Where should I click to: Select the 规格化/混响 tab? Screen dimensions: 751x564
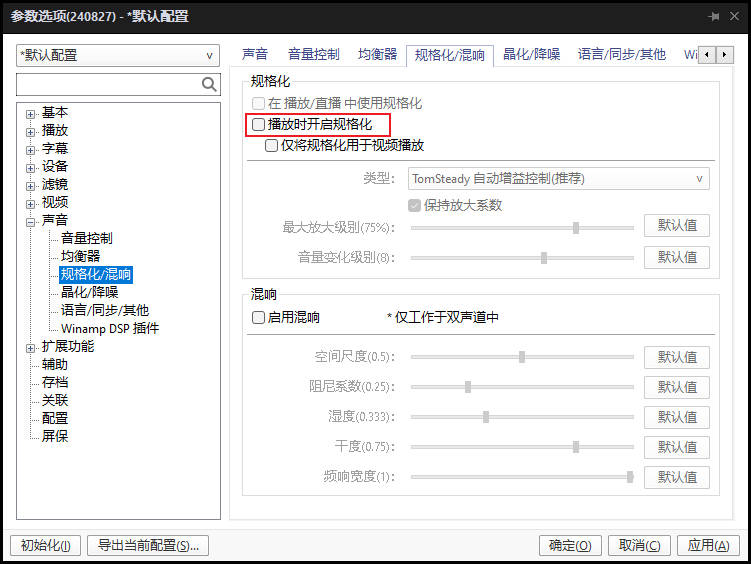point(449,55)
